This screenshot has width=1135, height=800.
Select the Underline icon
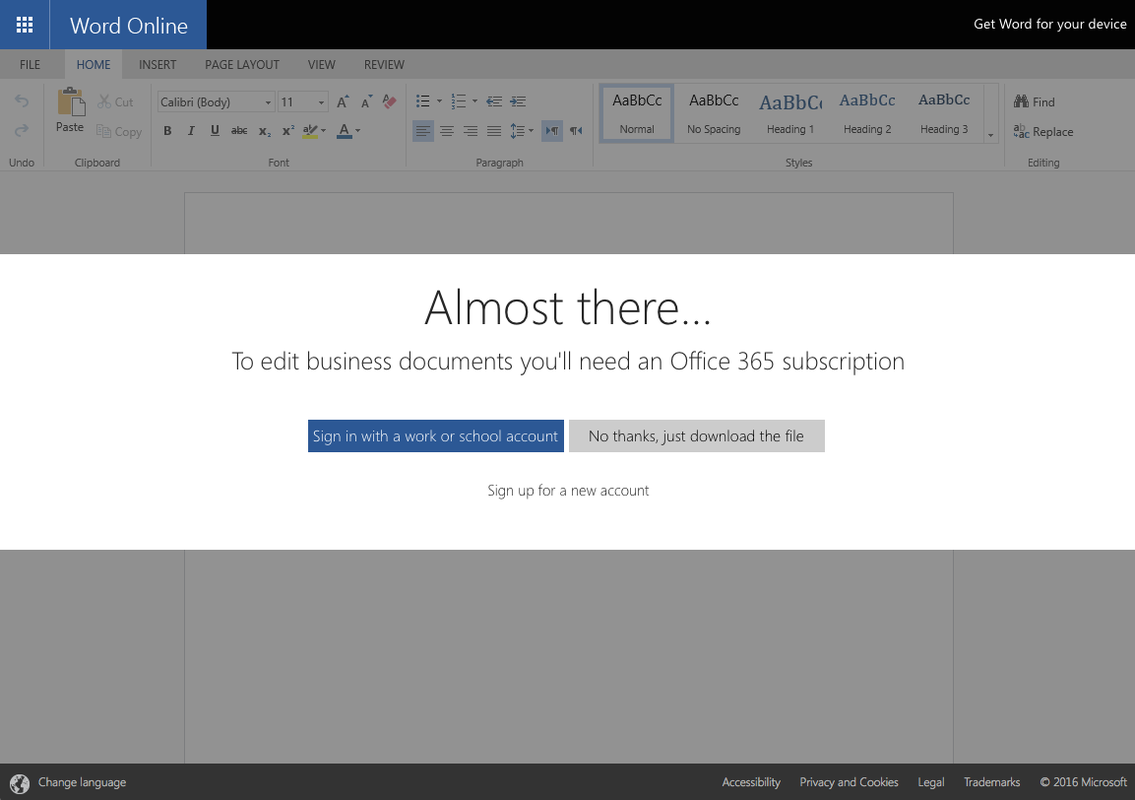215,131
